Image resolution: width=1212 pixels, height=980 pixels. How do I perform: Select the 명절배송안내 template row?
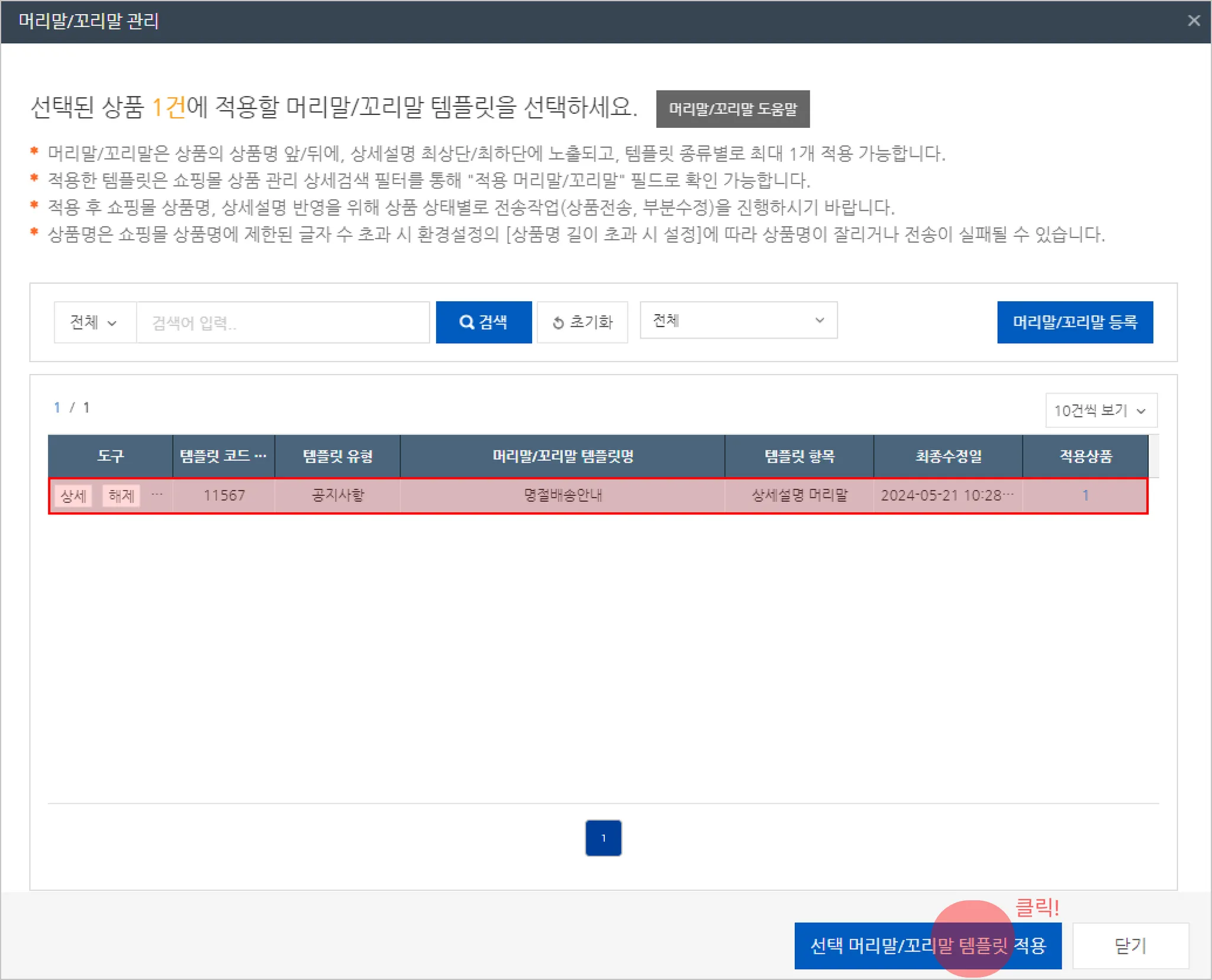coord(562,495)
